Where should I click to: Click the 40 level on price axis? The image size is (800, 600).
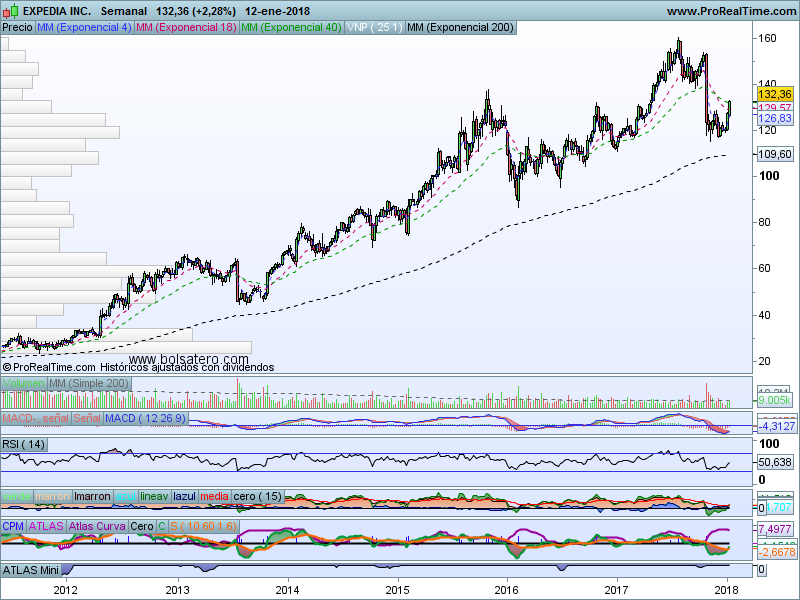764,315
